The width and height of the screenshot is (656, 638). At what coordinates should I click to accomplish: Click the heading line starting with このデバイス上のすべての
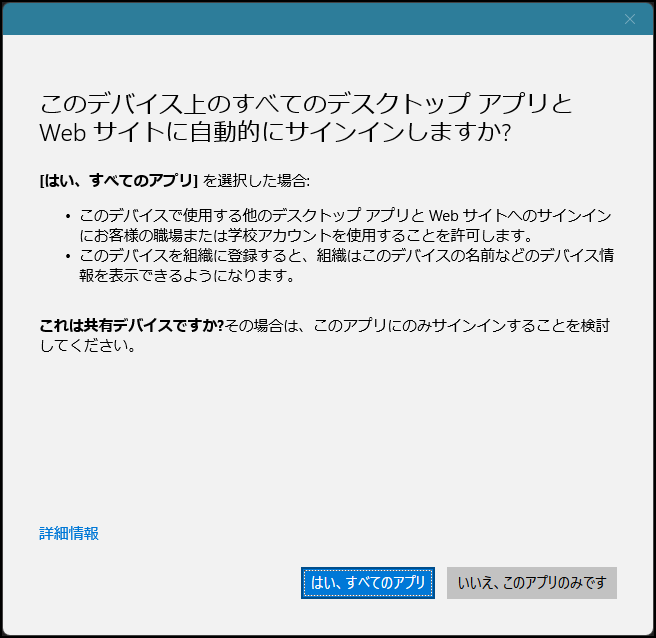305,103
